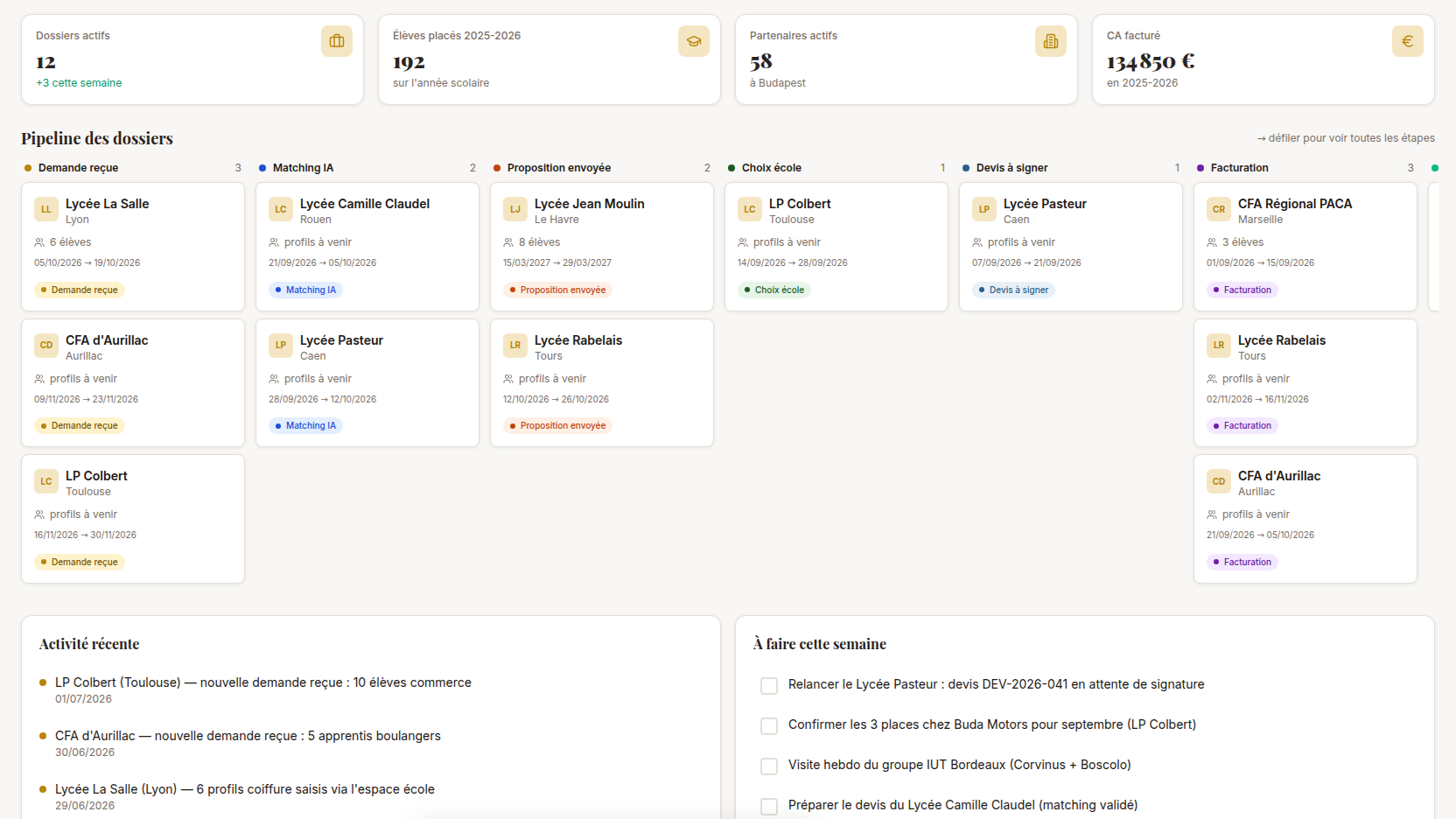1456x819 pixels.
Task: Click the count '3' next to Facturation header
Action: coord(1410,168)
